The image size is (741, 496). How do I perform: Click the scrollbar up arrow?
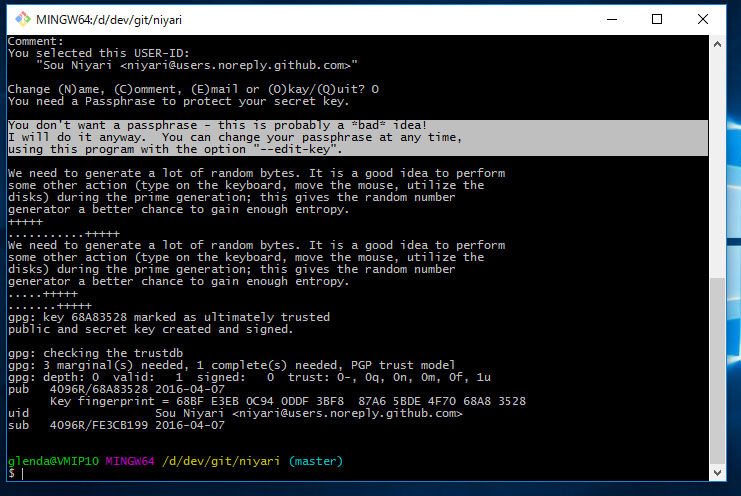(717, 44)
